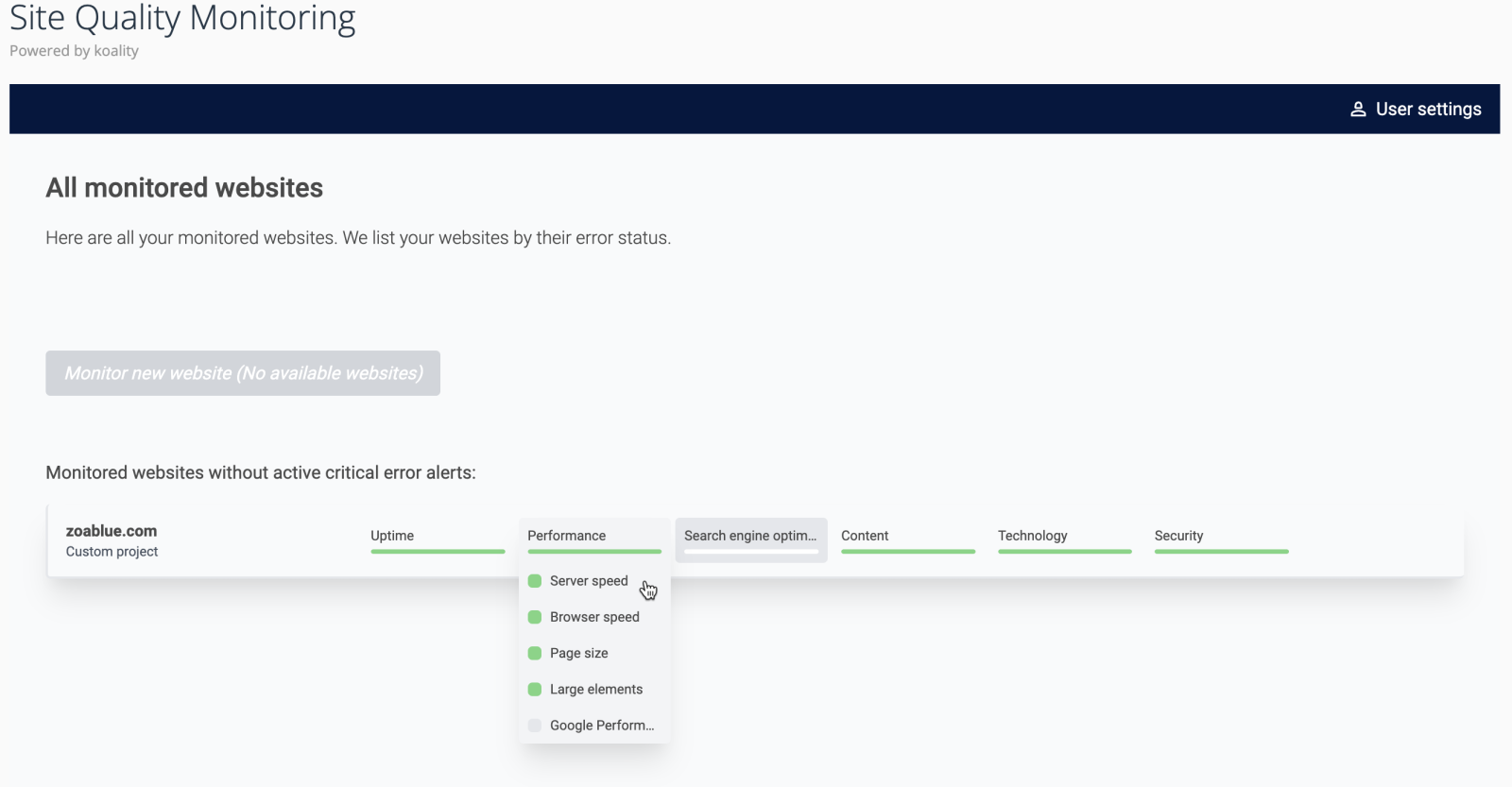Expand the Performance category dropdown
1512x787 pixels.
tap(567, 536)
